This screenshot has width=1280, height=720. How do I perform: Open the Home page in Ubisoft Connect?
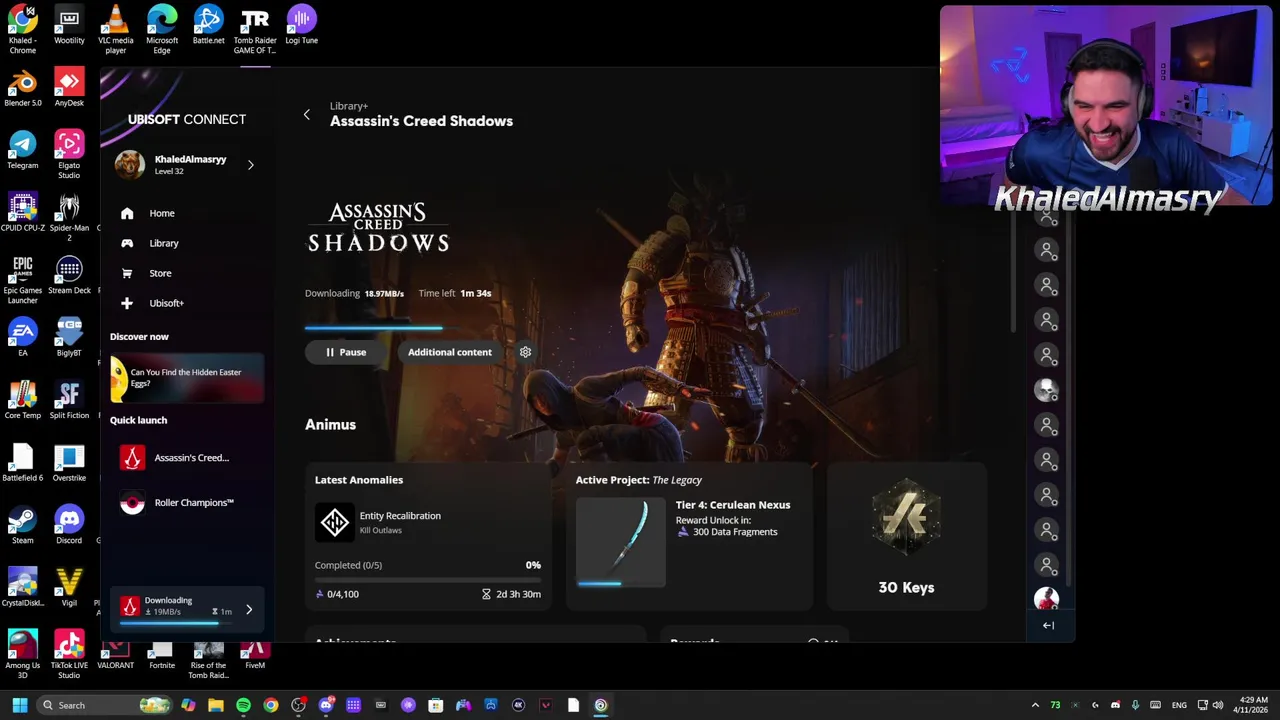point(148,213)
